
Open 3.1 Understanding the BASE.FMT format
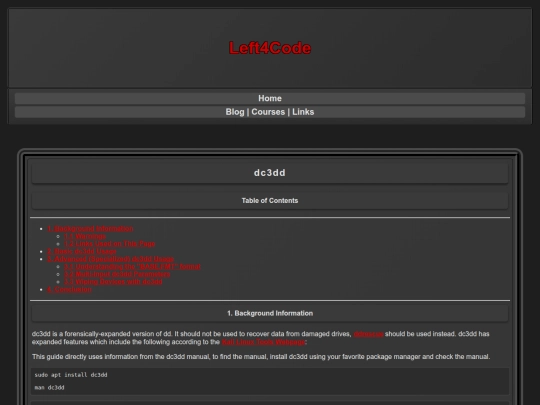[132, 267]
